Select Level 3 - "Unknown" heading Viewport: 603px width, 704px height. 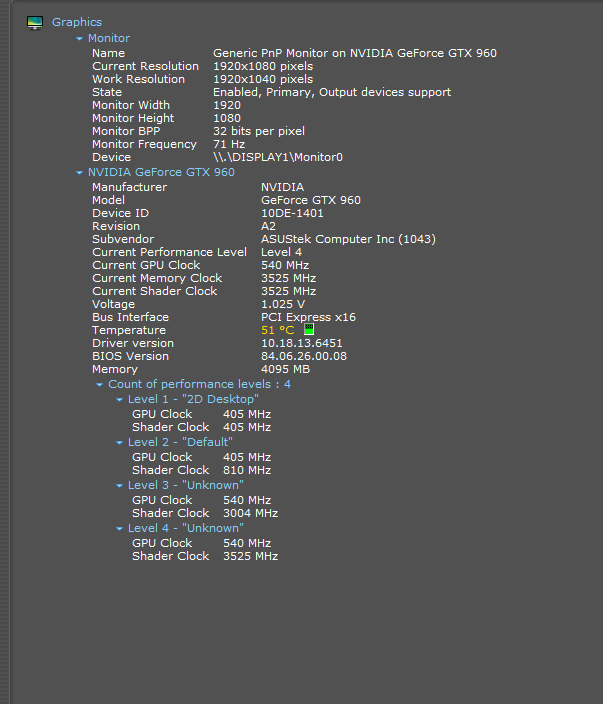(186, 485)
